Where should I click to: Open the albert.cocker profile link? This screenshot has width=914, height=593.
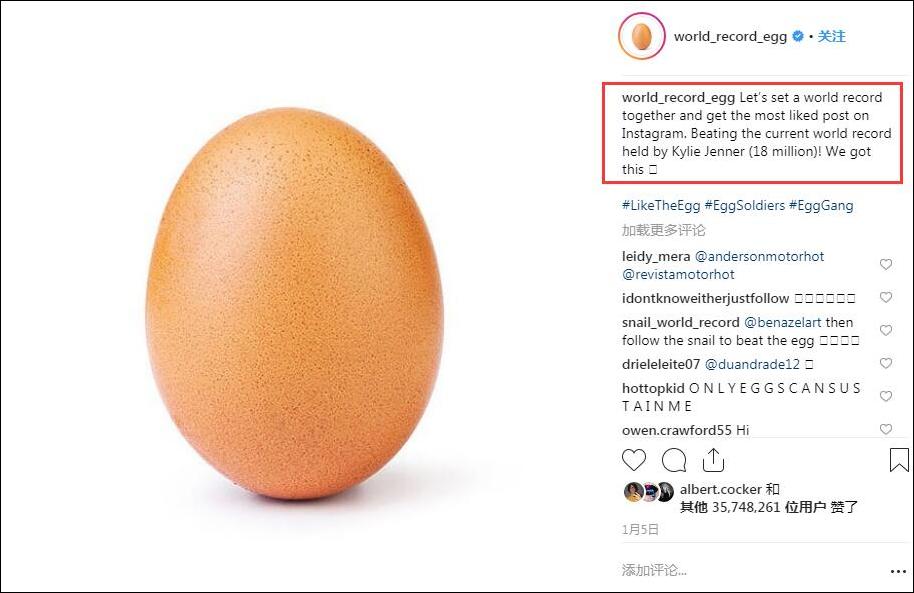(720, 490)
